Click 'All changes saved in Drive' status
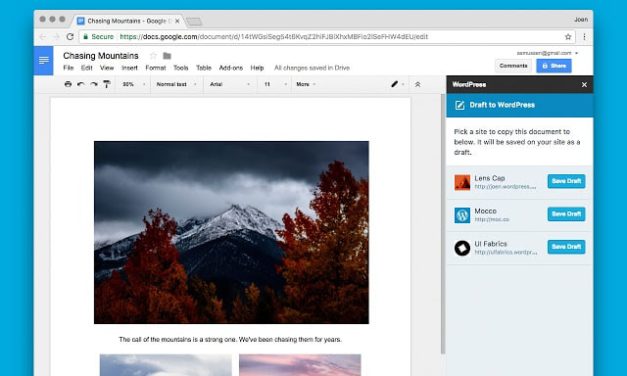627x376 pixels. 312,68
